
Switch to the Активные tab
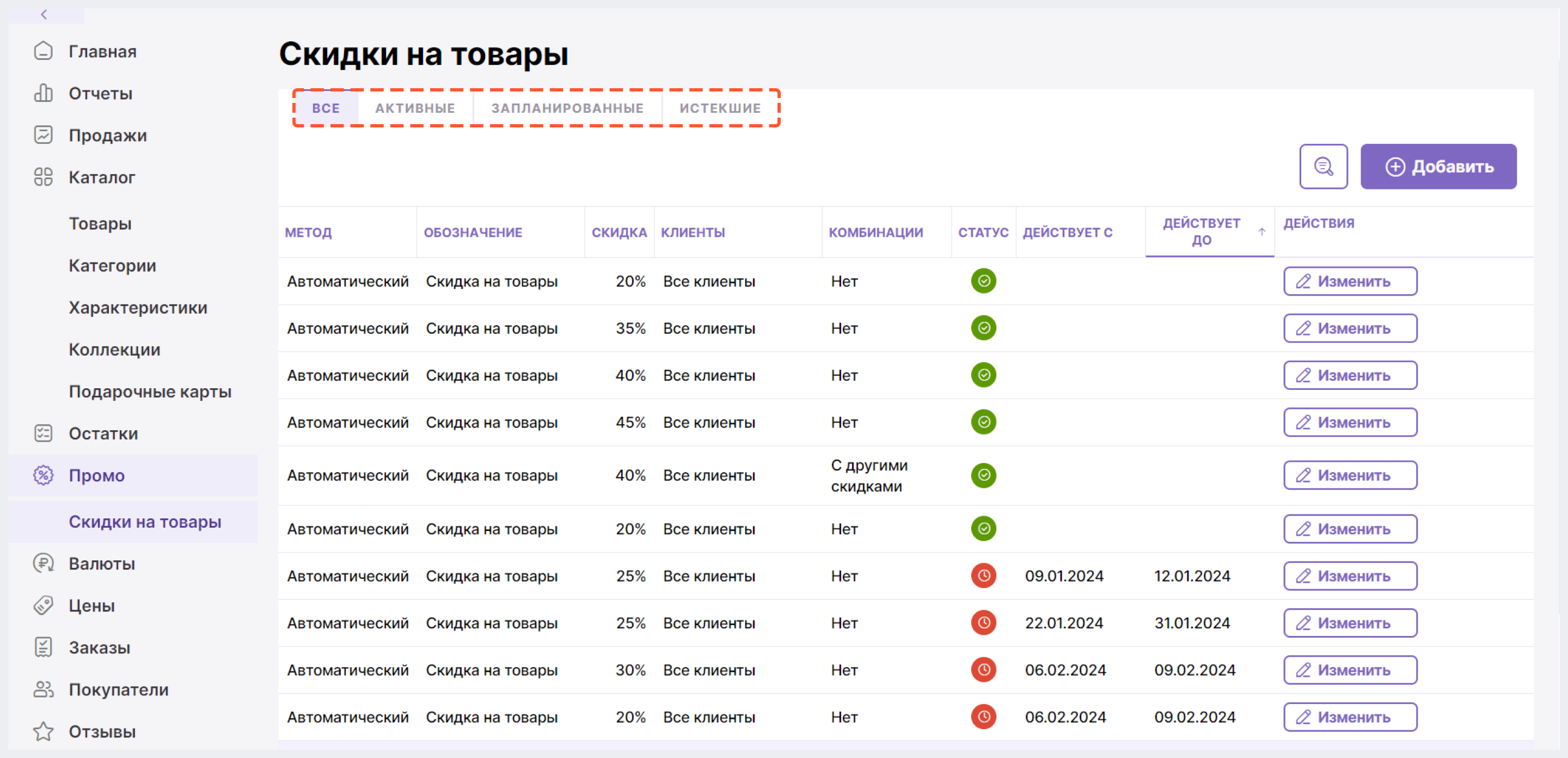point(415,108)
